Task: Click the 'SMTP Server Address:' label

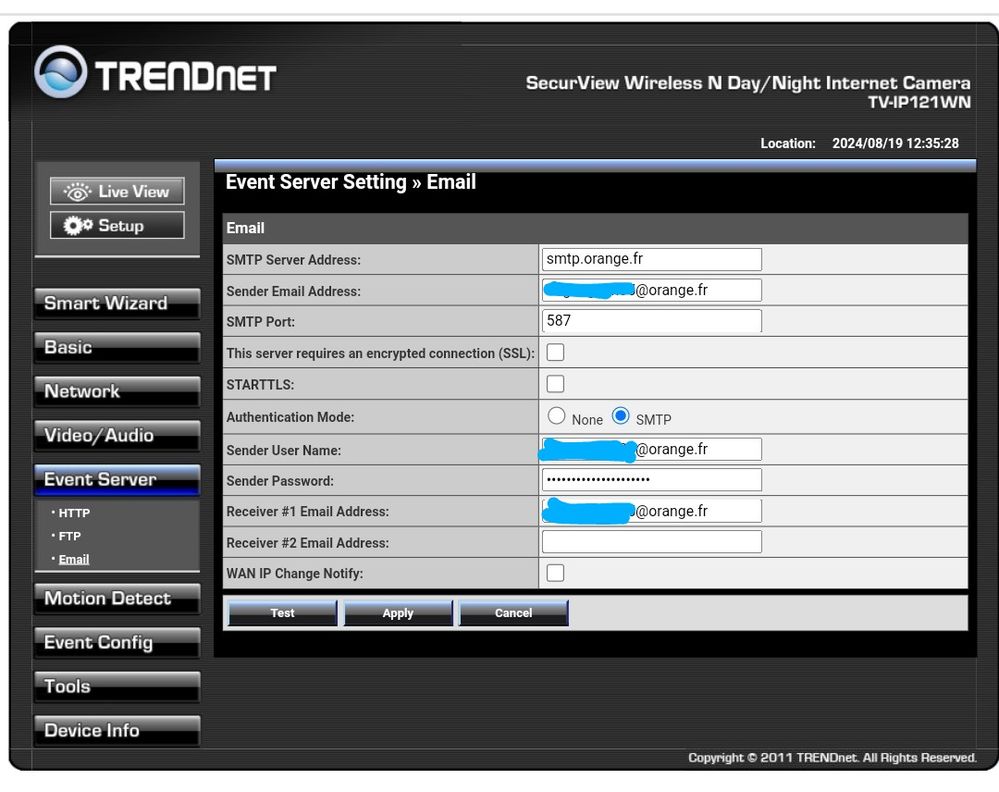Action: coord(294,260)
